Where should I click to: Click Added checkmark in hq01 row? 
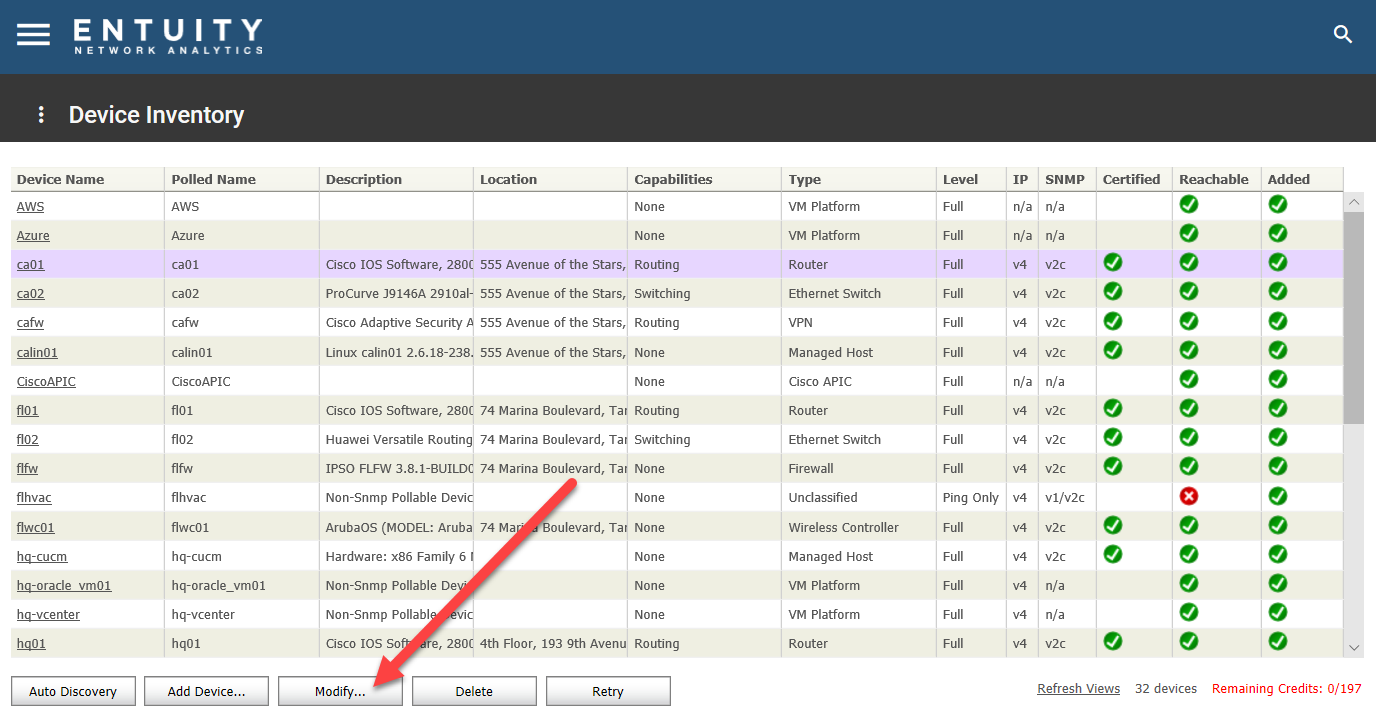[1278, 641]
